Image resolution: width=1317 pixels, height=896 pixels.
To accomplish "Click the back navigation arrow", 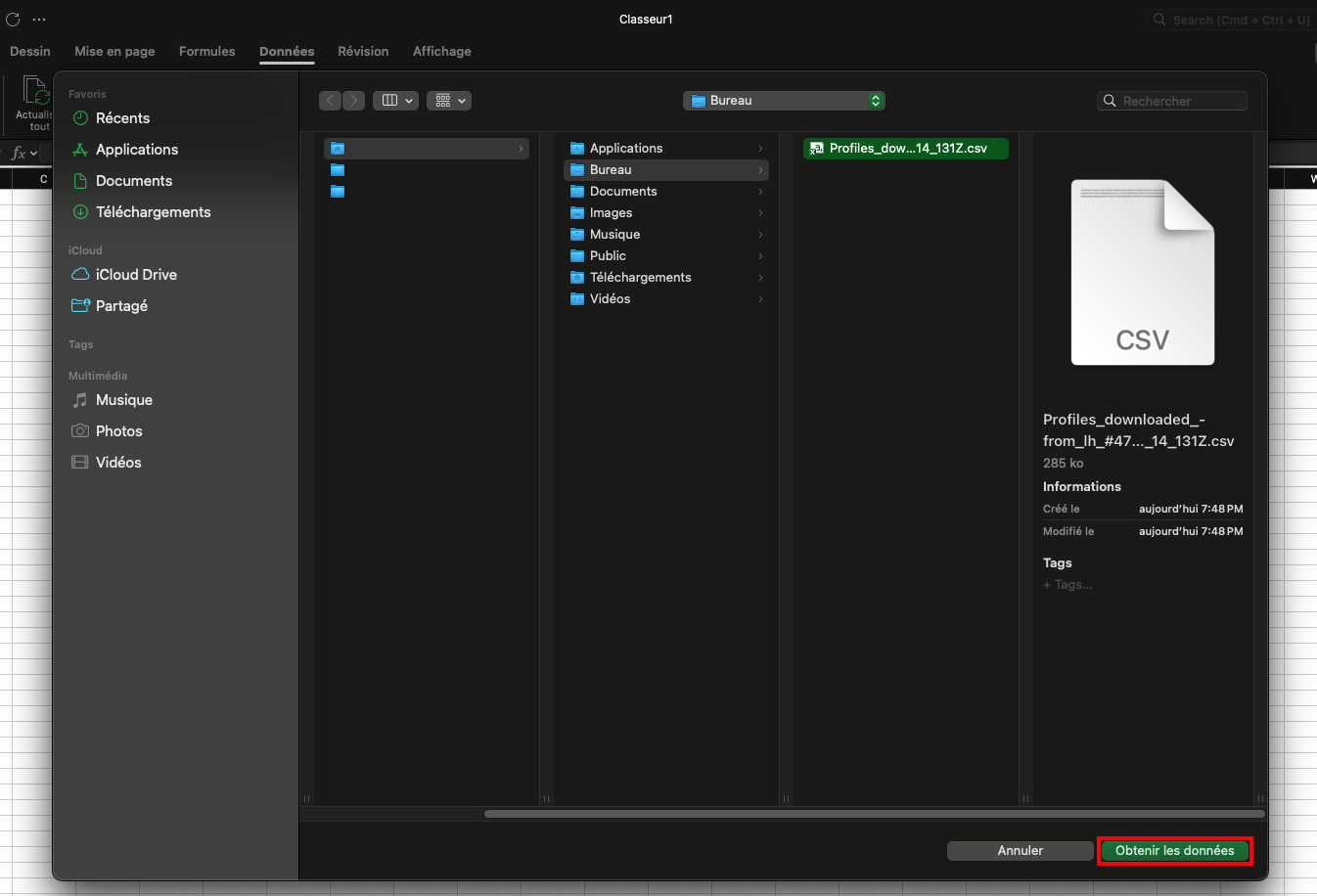I will tap(331, 101).
